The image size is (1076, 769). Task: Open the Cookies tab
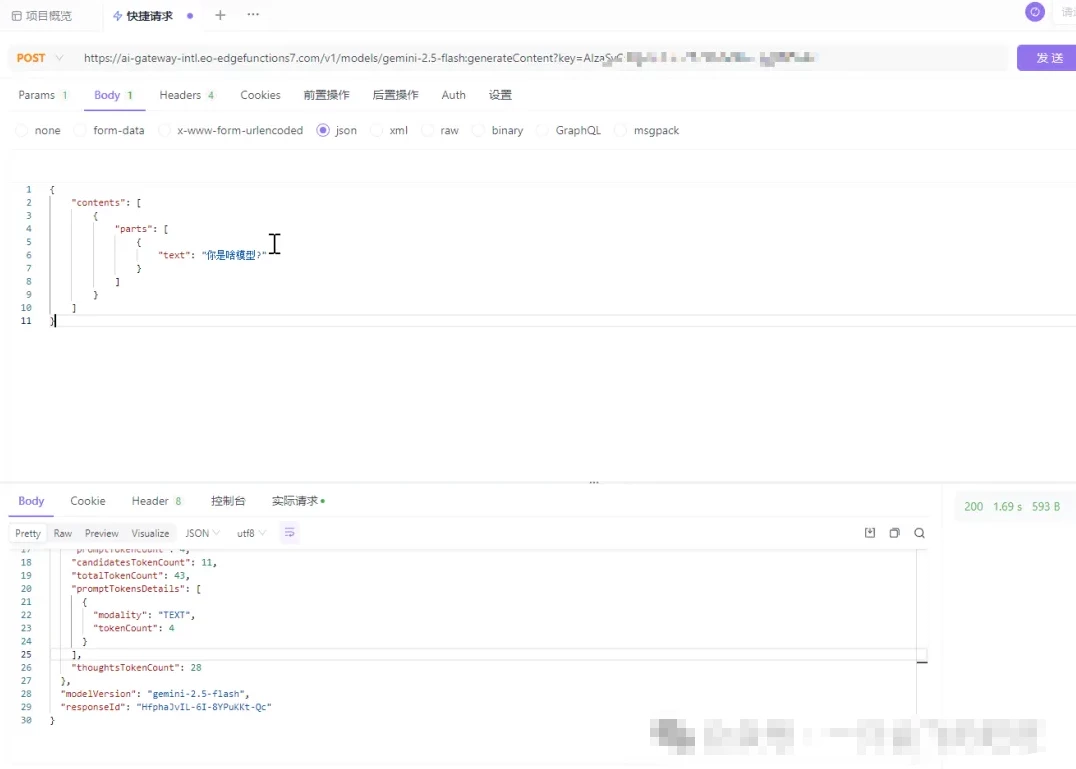(260, 95)
